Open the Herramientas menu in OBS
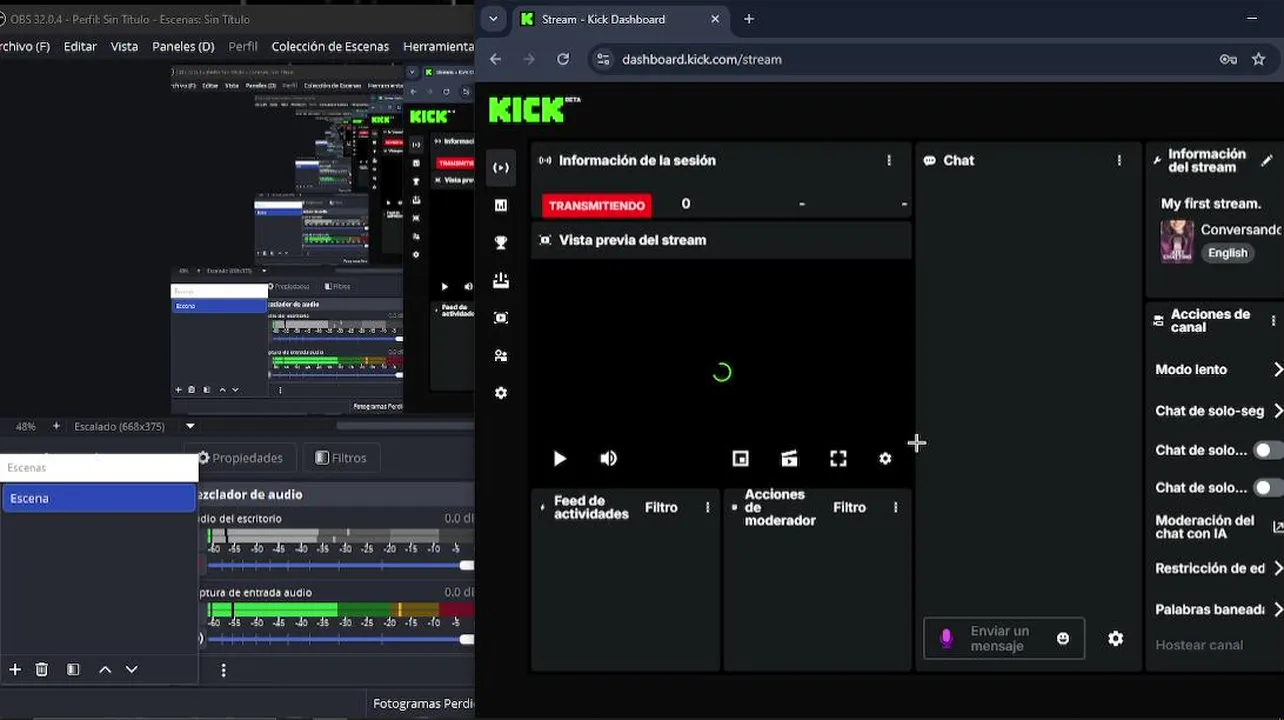 [438, 46]
